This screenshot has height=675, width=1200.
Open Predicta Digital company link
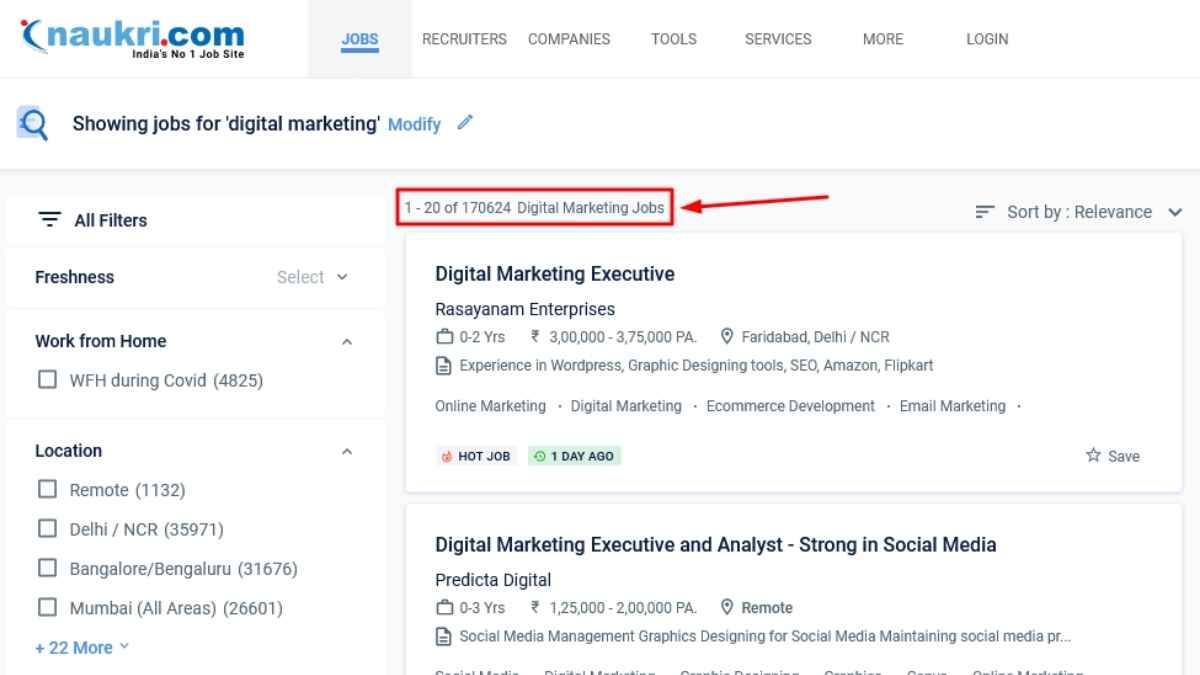[x=493, y=580]
